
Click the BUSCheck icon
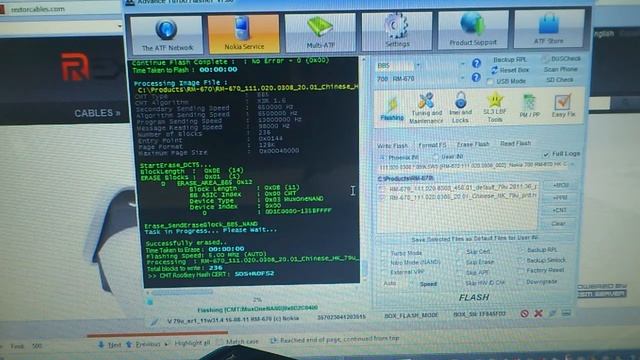click(x=545, y=59)
